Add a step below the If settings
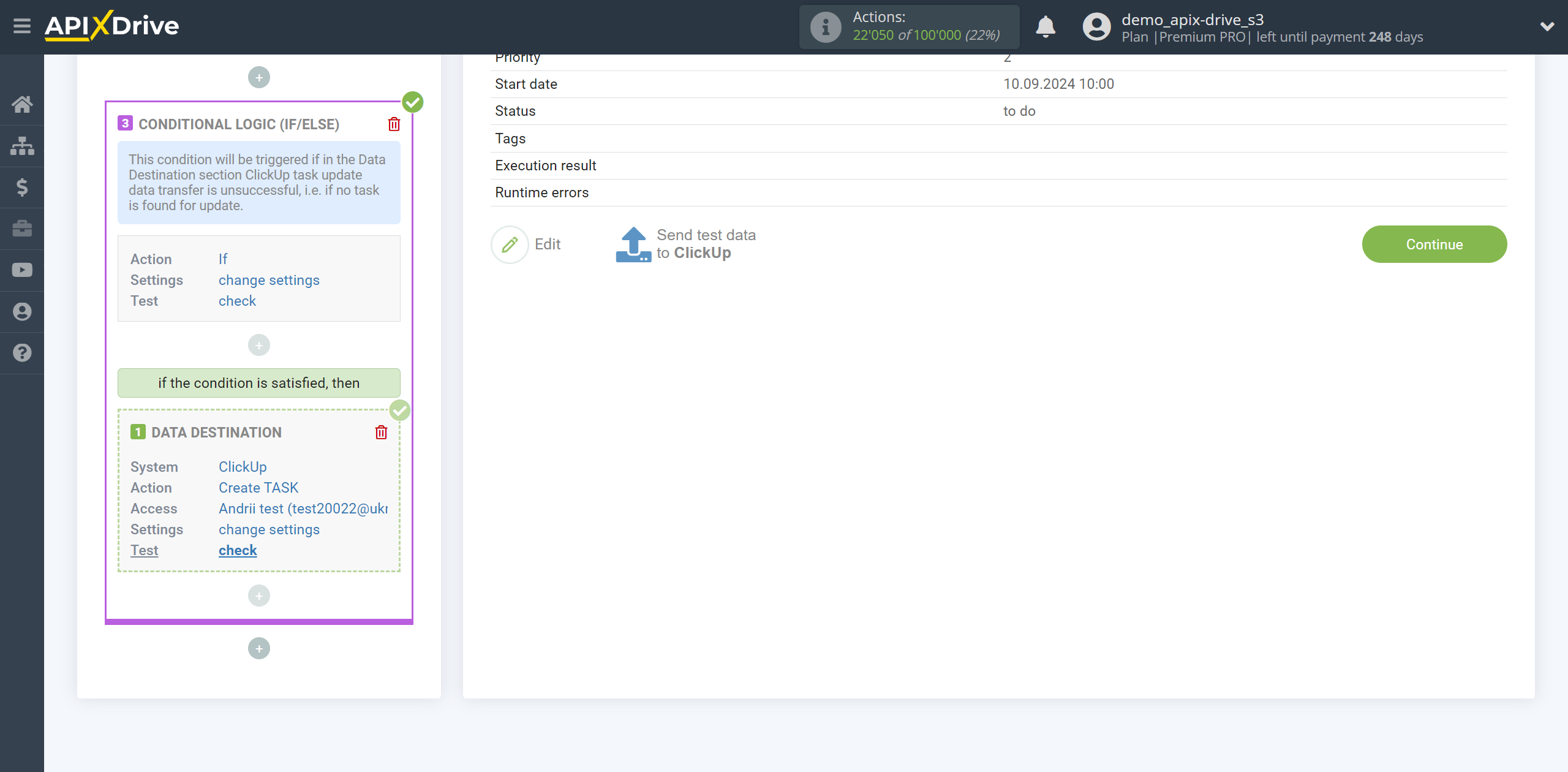1568x772 pixels. click(259, 345)
